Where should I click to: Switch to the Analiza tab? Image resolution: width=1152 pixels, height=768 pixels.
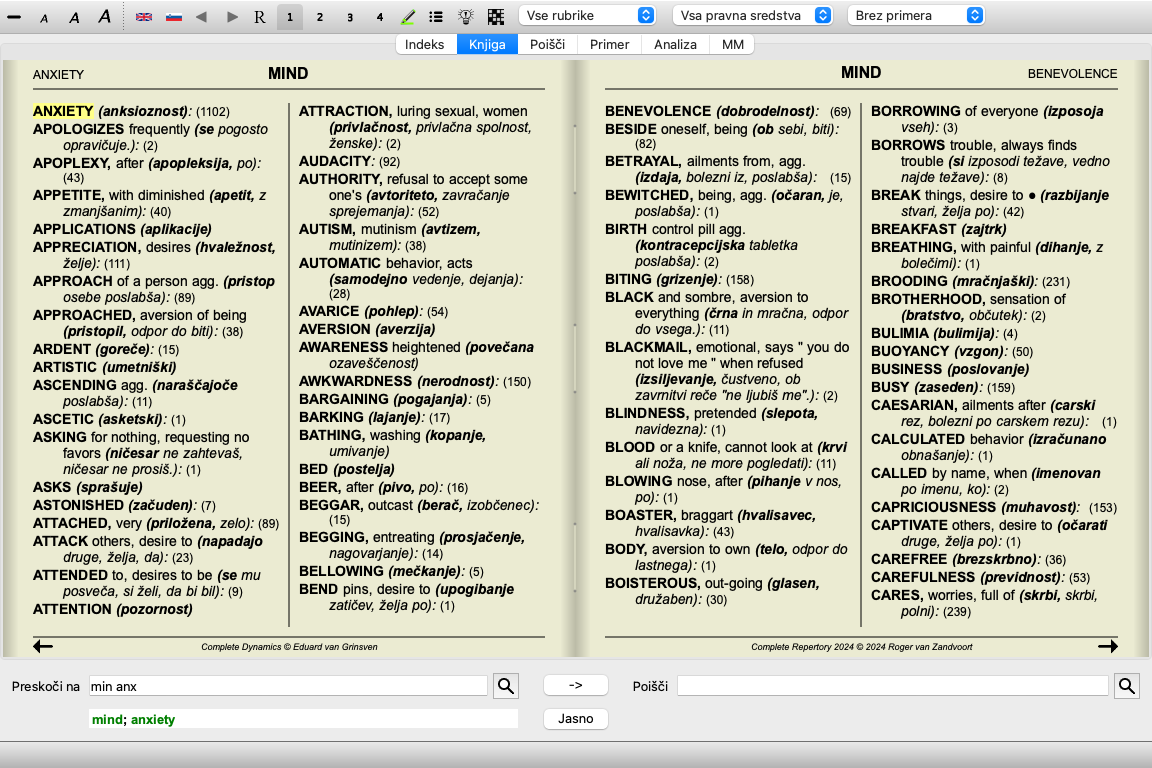[675, 44]
